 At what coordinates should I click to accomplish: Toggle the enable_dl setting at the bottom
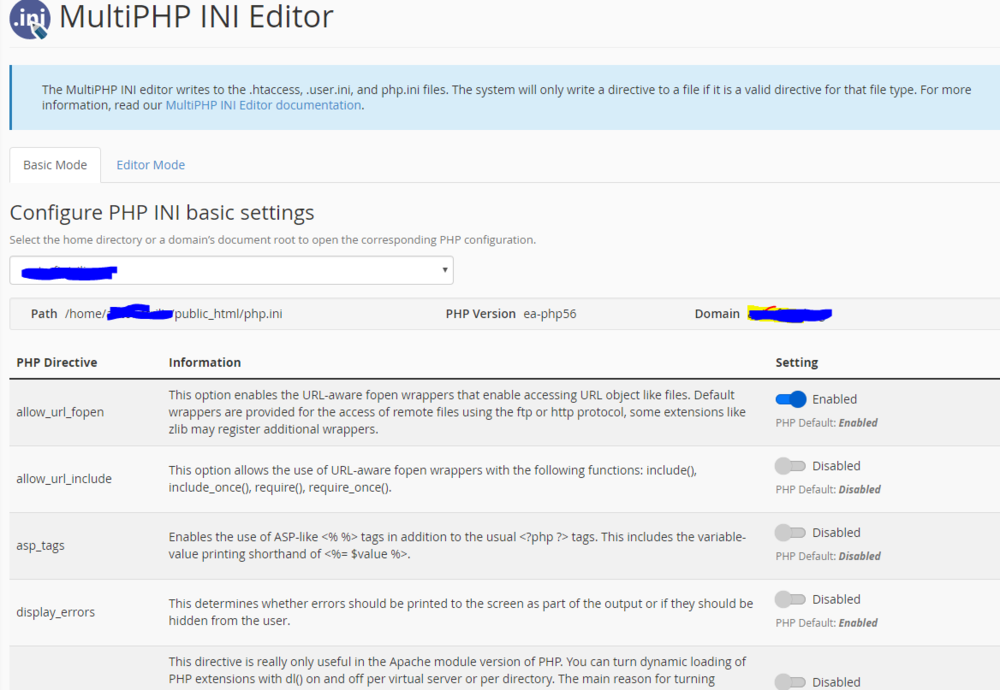[x=790, y=681]
